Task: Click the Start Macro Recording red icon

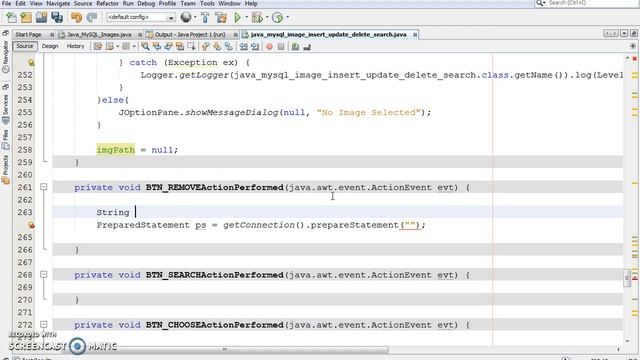Action: tap(269, 47)
